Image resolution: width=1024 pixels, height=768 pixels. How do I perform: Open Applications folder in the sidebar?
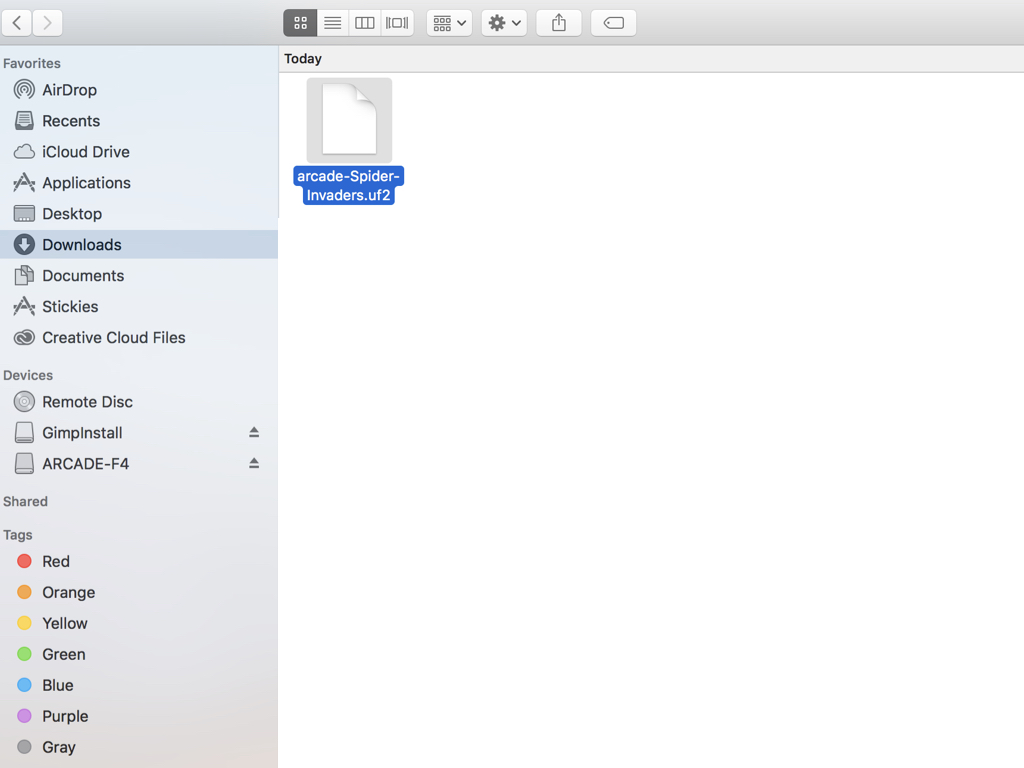pos(138,183)
